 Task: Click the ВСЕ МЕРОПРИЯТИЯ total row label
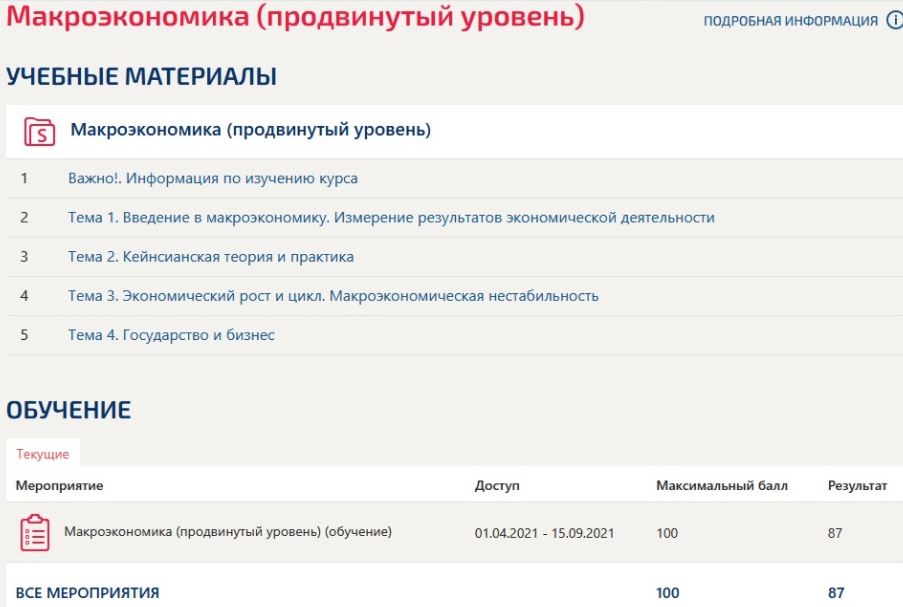pos(87,593)
